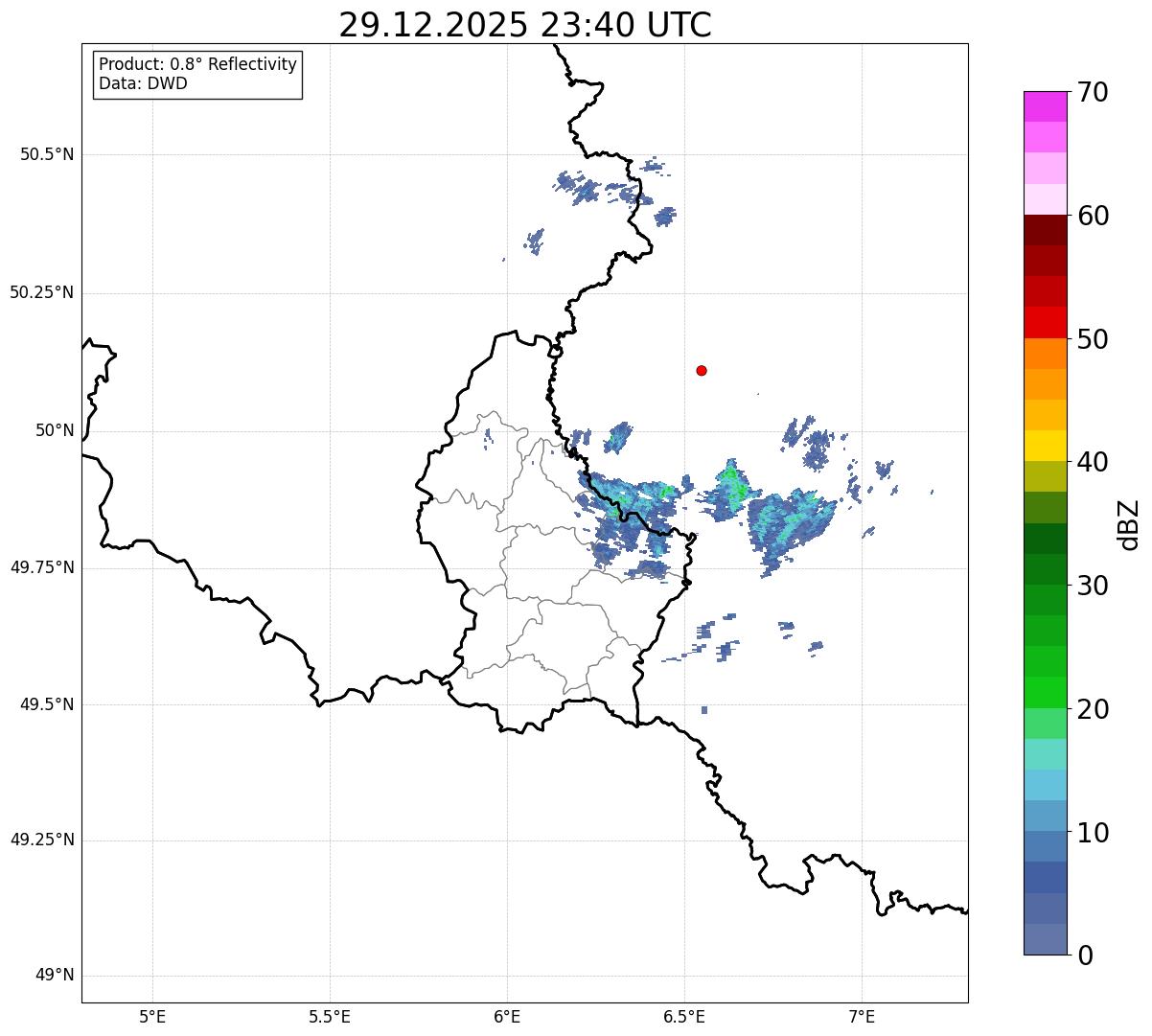Click the magenta swatch atop the colorbar

tap(1045, 106)
